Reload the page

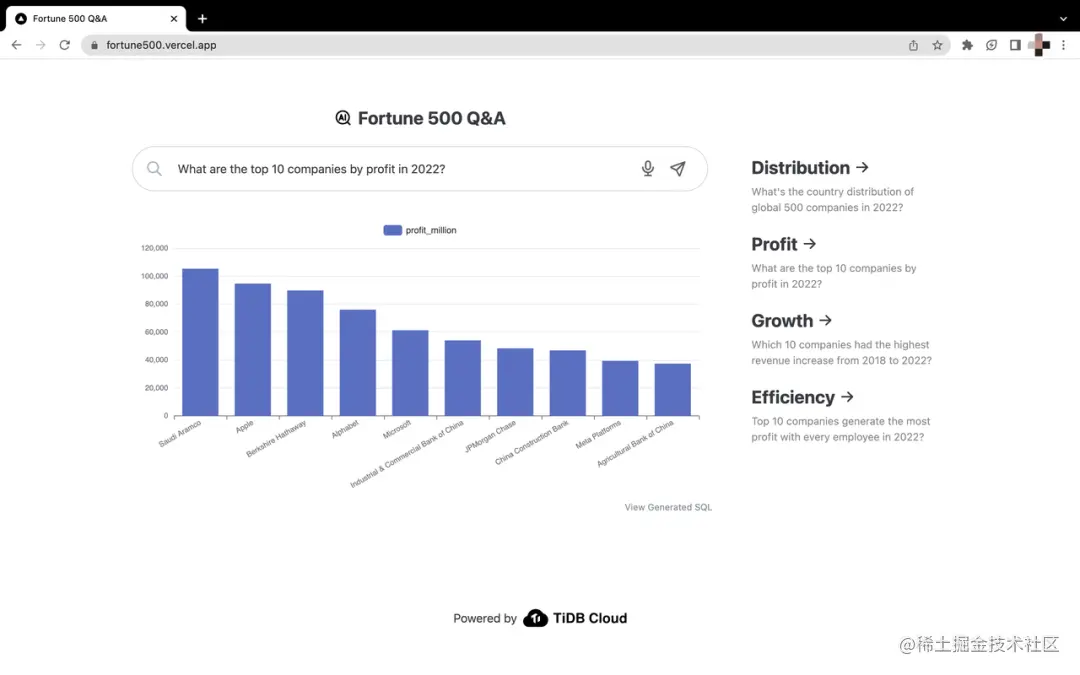65,45
